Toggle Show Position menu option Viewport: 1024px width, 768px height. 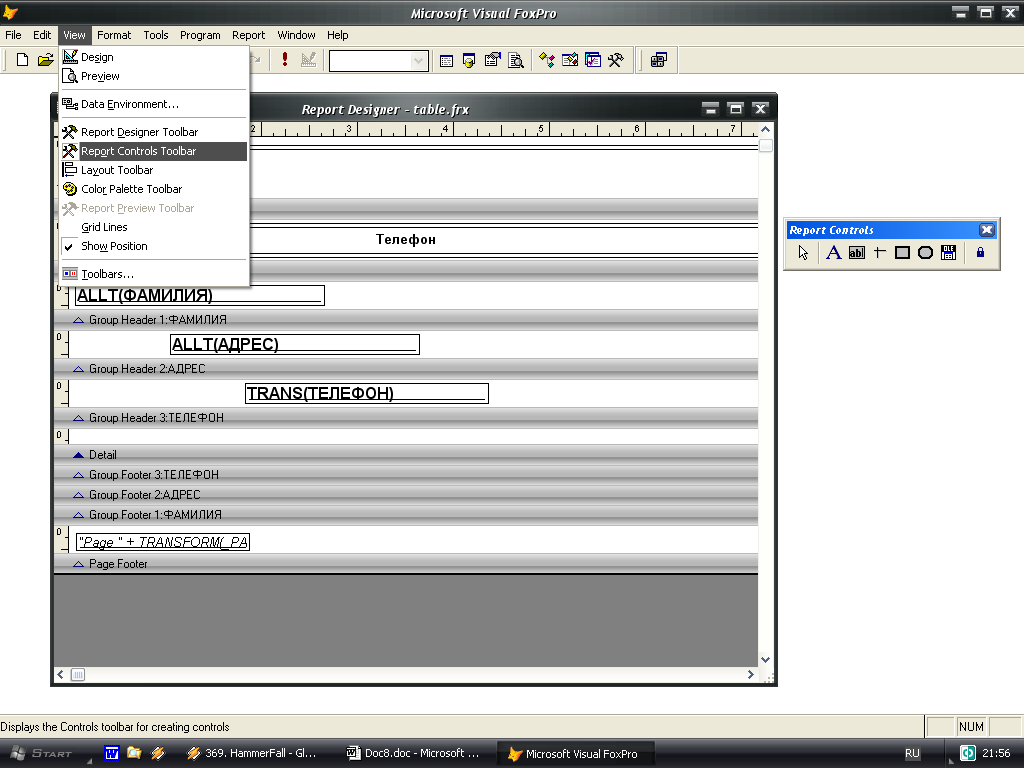(x=154, y=246)
